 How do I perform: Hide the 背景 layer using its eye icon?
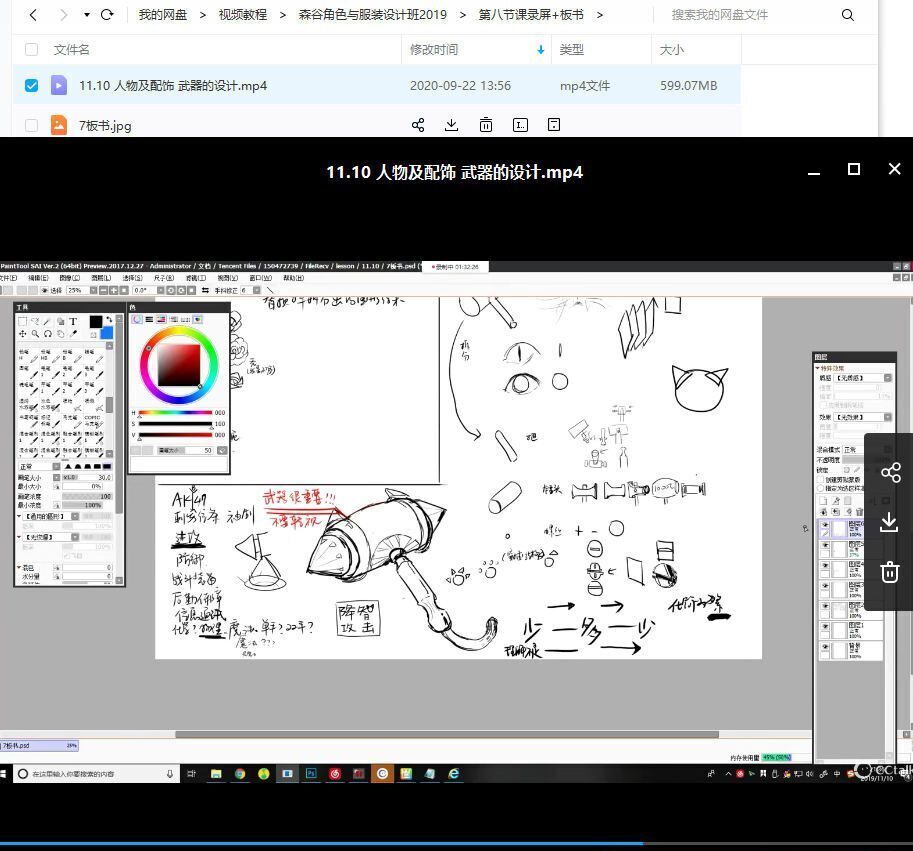click(823, 645)
